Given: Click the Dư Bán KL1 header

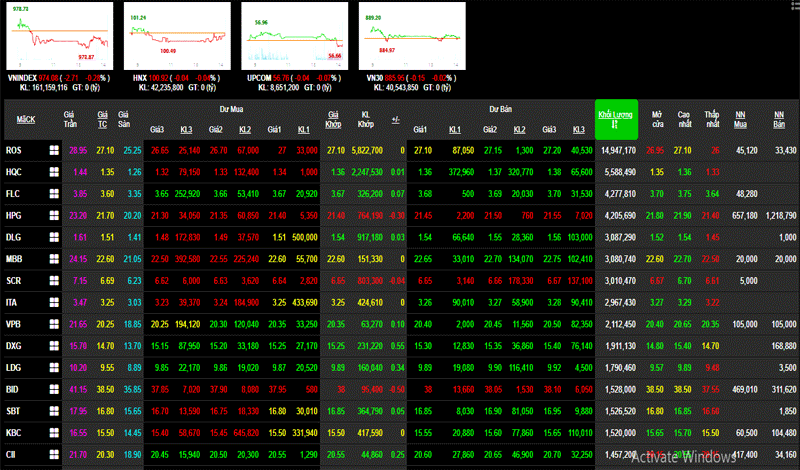Looking at the screenshot, I should 455,130.
